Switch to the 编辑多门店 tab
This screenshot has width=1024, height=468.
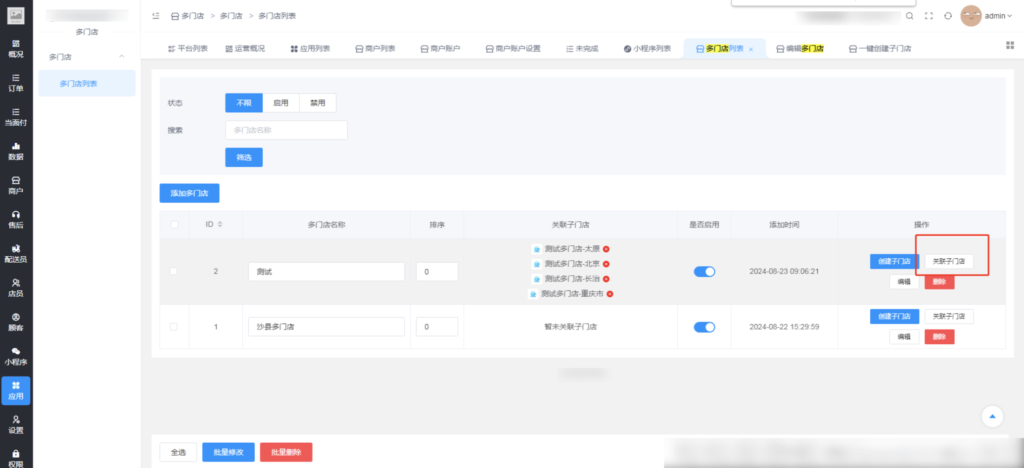(800, 49)
